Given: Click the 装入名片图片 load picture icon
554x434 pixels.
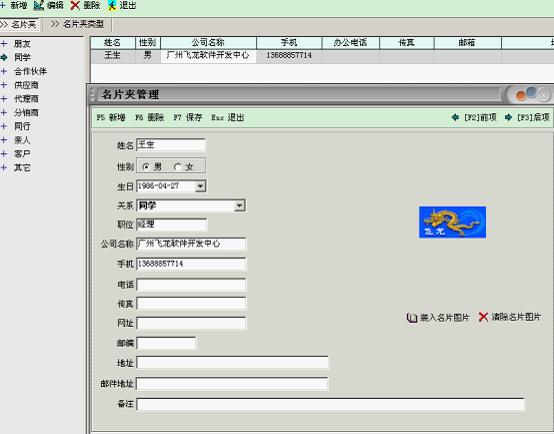Looking at the screenshot, I should pyautogui.click(x=412, y=318).
